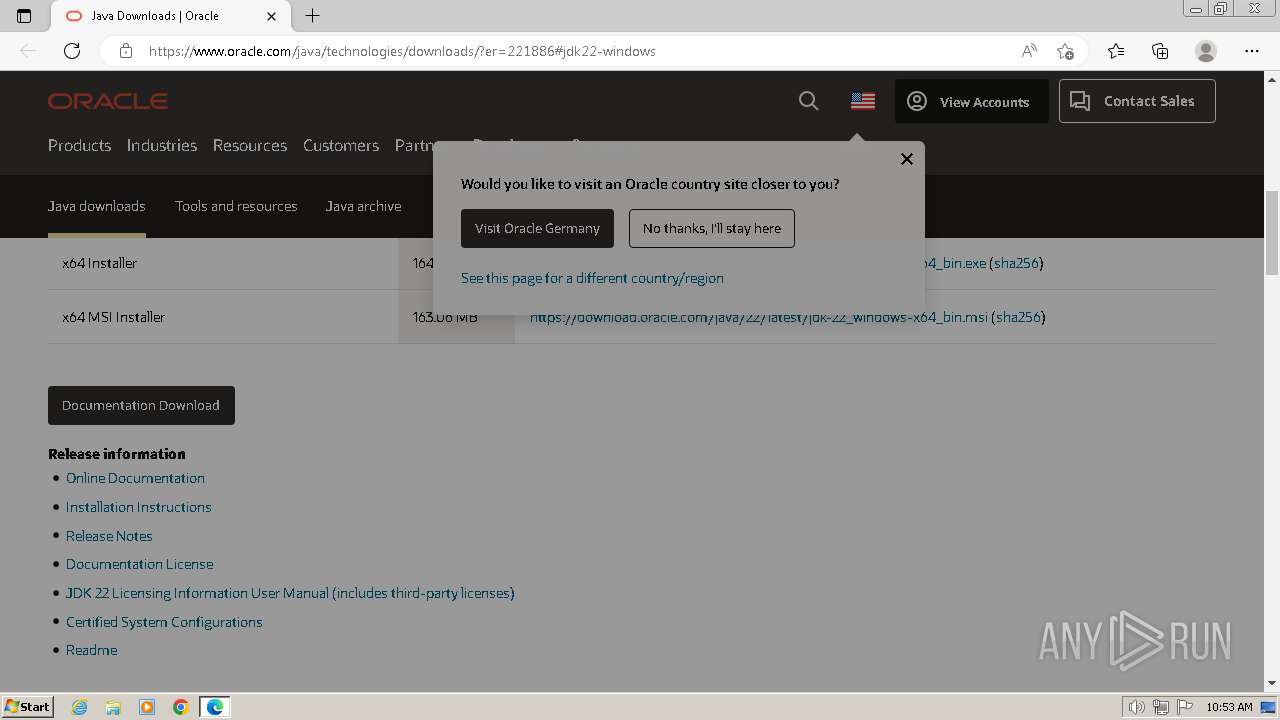1280x720 pixels.
Task: Open Online Documentation link
Action: 135,478
